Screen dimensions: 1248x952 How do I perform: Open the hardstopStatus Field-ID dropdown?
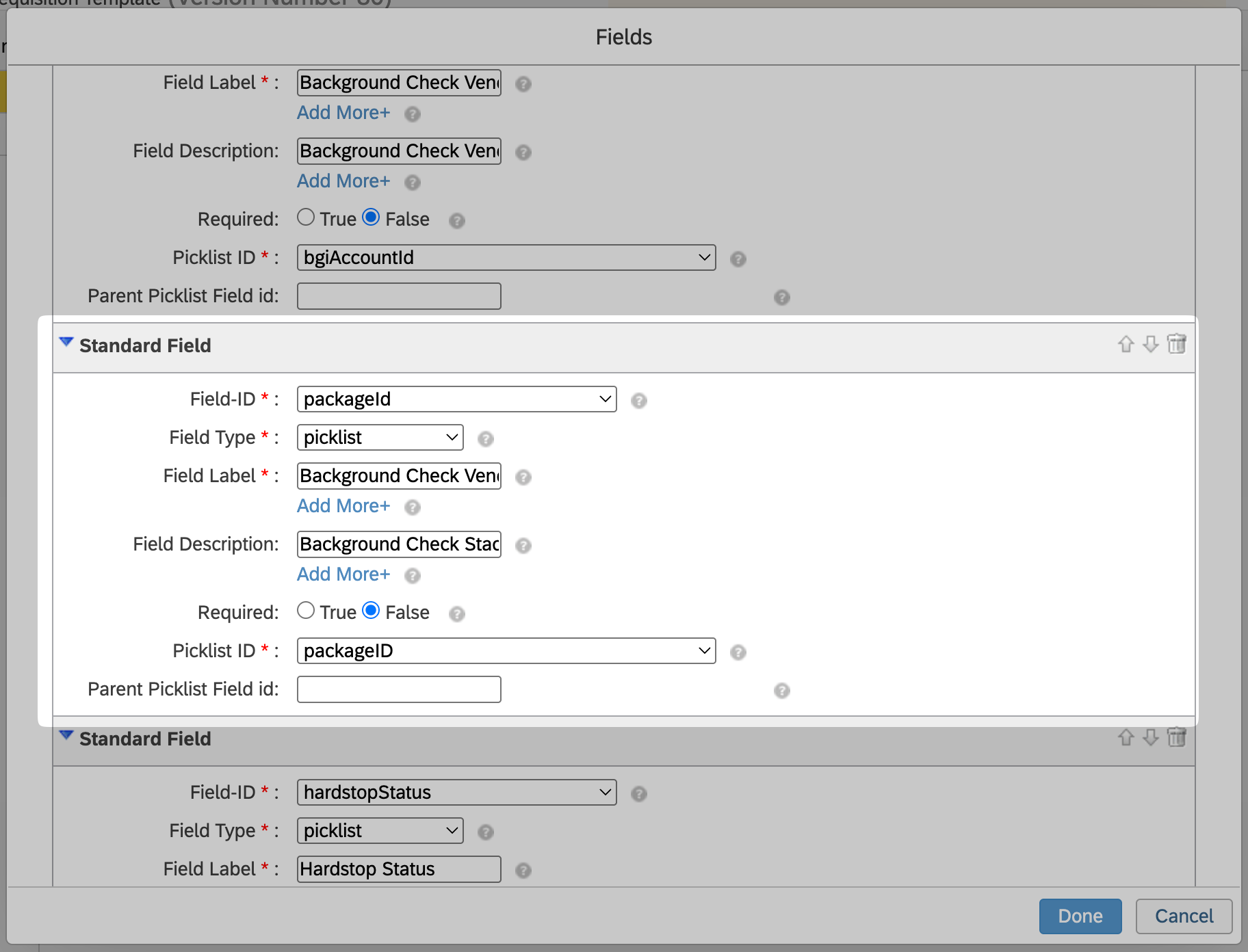(x=456, y=793)
